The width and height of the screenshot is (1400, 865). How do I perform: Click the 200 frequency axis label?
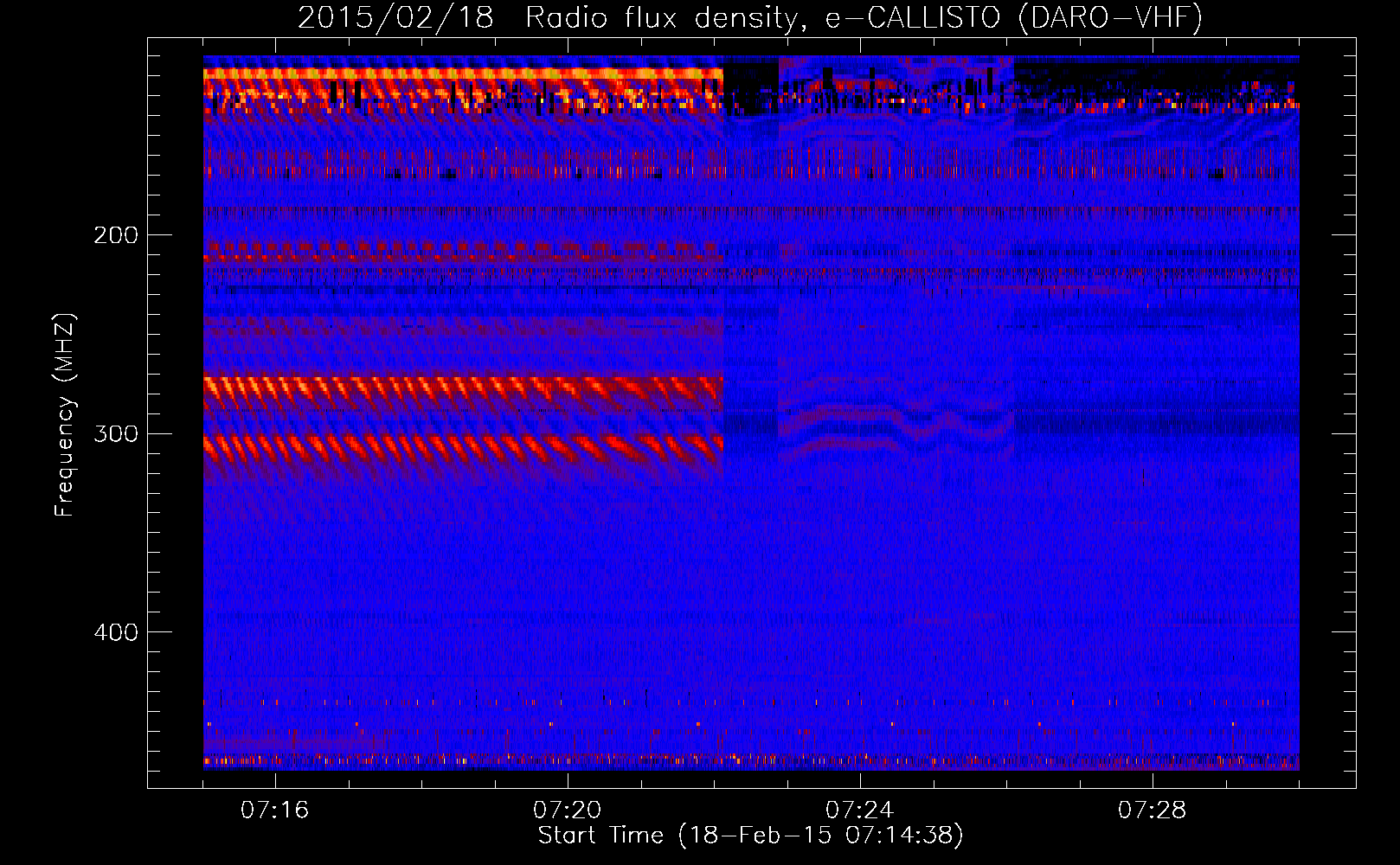116,235
